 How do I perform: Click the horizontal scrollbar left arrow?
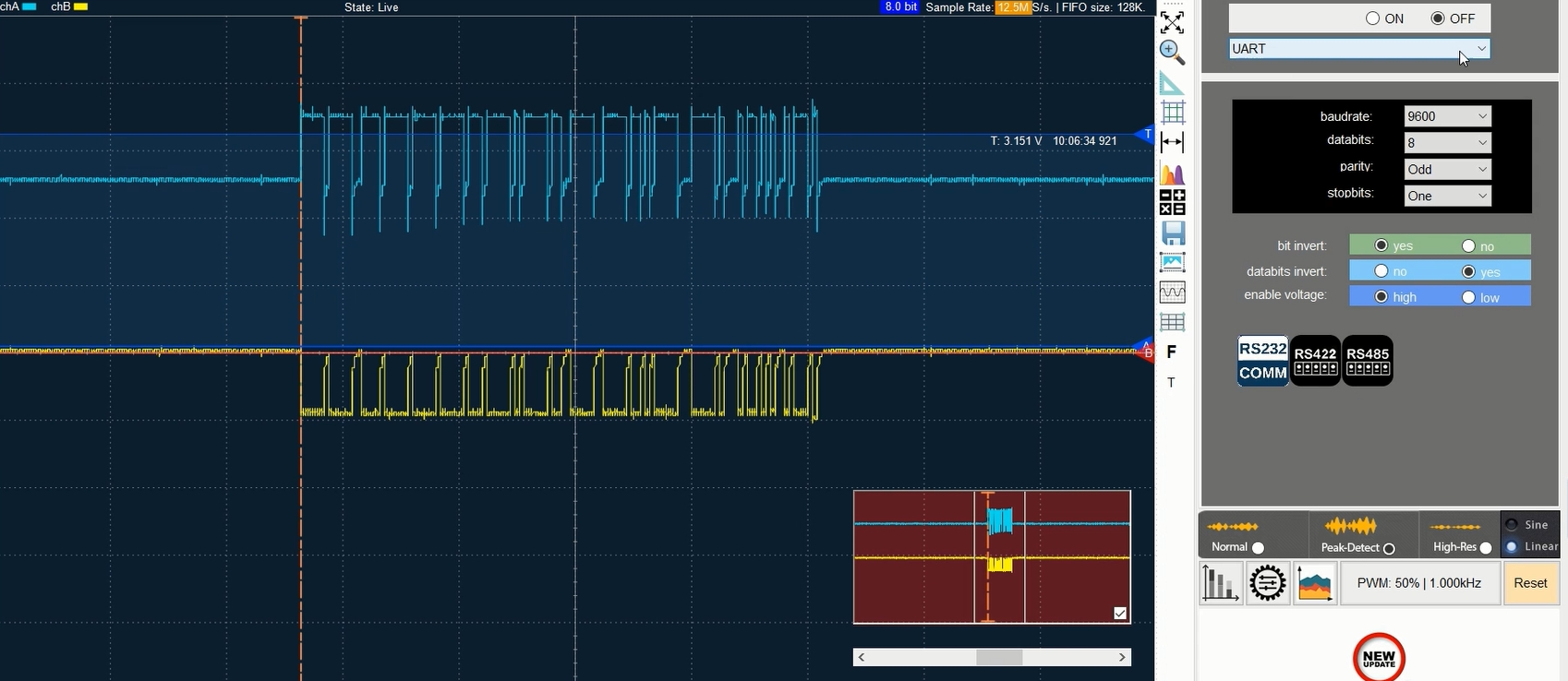(x=862, y=657)
